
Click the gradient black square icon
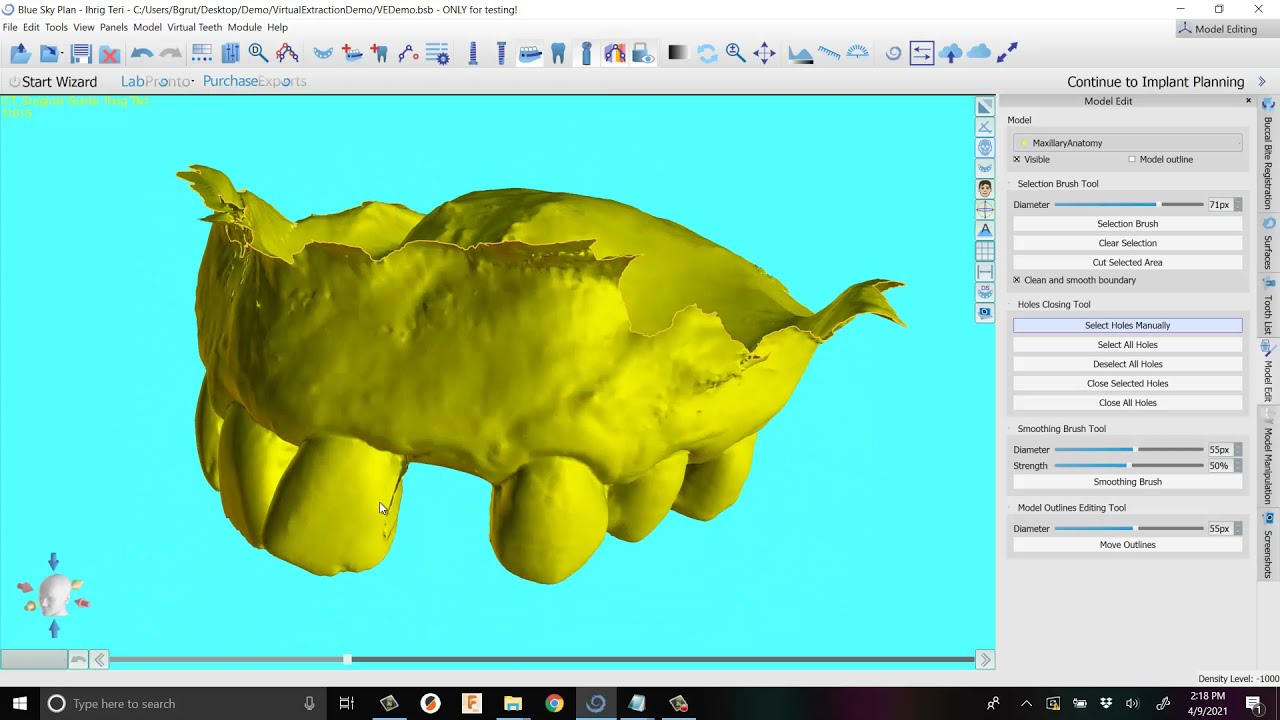pos(677,54)
